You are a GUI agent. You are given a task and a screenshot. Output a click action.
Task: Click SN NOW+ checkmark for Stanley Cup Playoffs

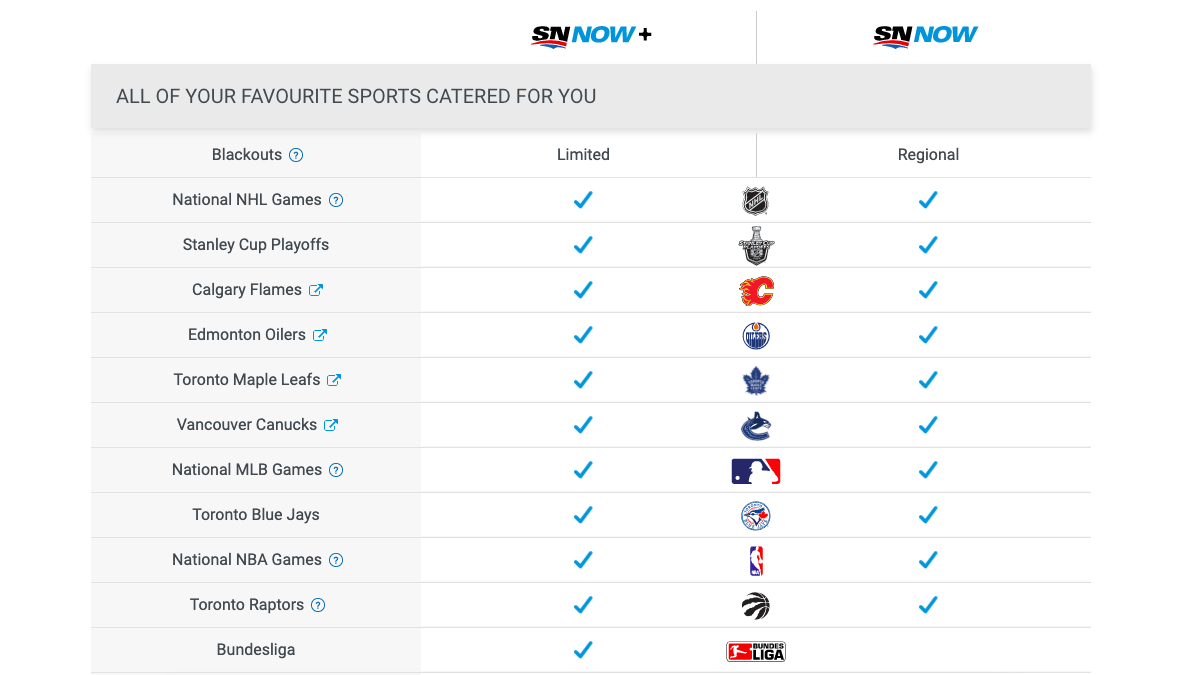(583, 245)
